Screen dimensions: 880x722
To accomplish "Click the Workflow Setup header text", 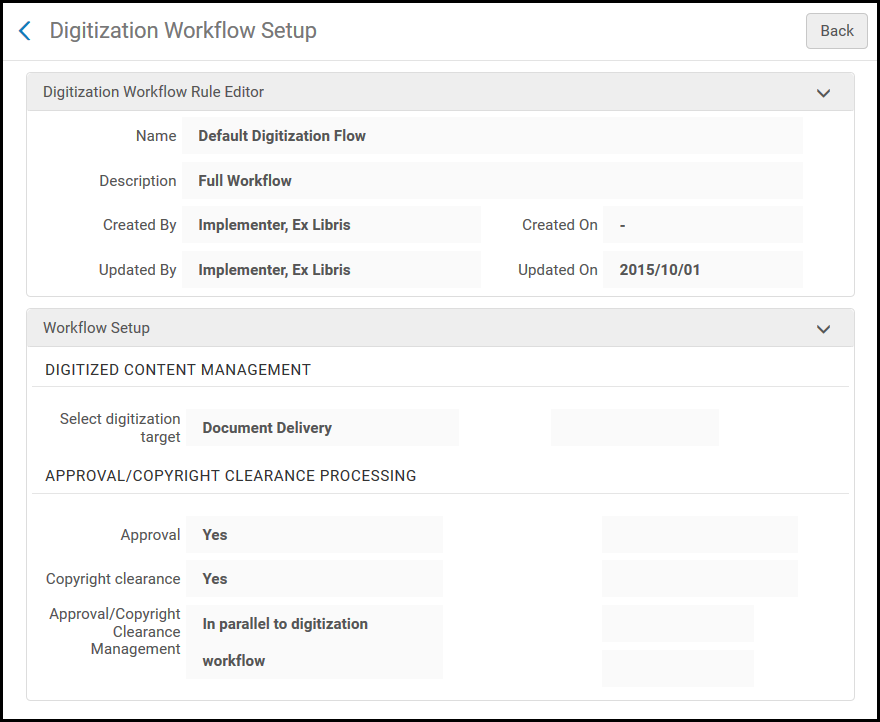I will tap(97, 328).
